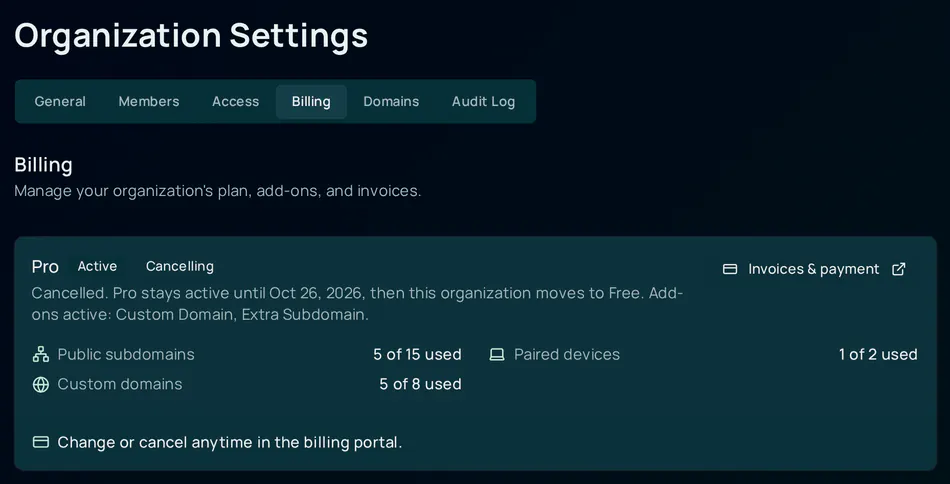
Task: Open Invoices & payment link
Action: [x=814, y=269]
